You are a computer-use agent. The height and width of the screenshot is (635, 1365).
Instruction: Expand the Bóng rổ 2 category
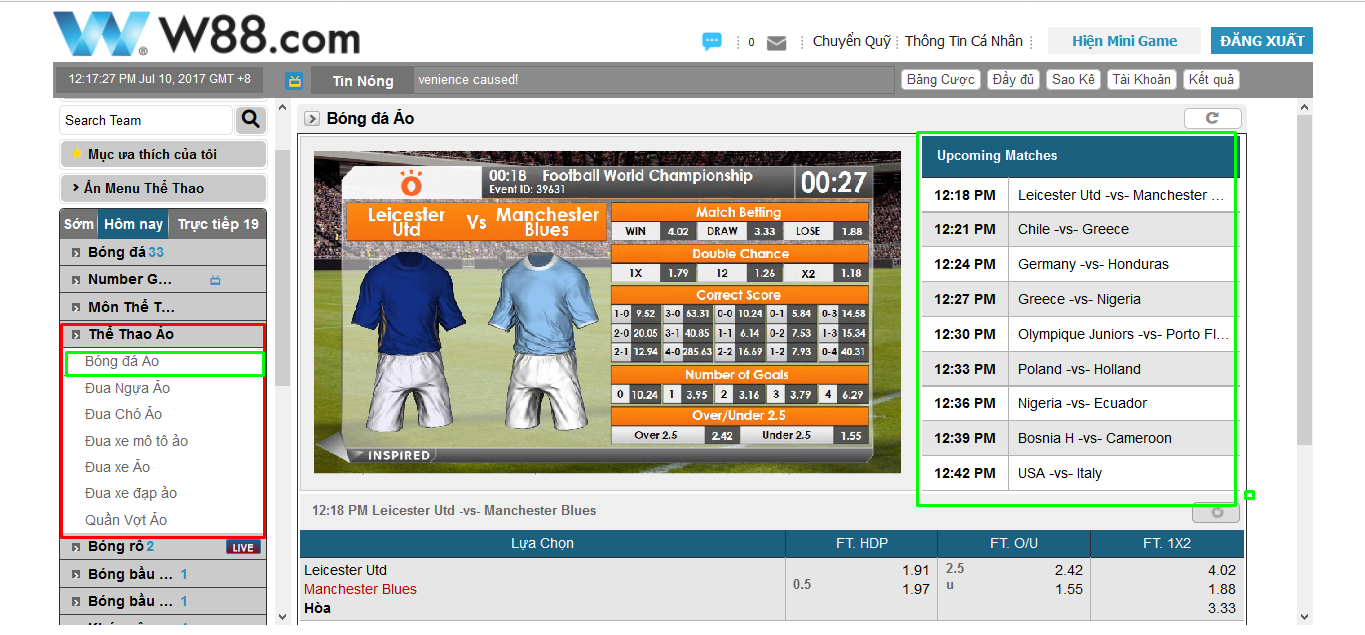(163, 547)
